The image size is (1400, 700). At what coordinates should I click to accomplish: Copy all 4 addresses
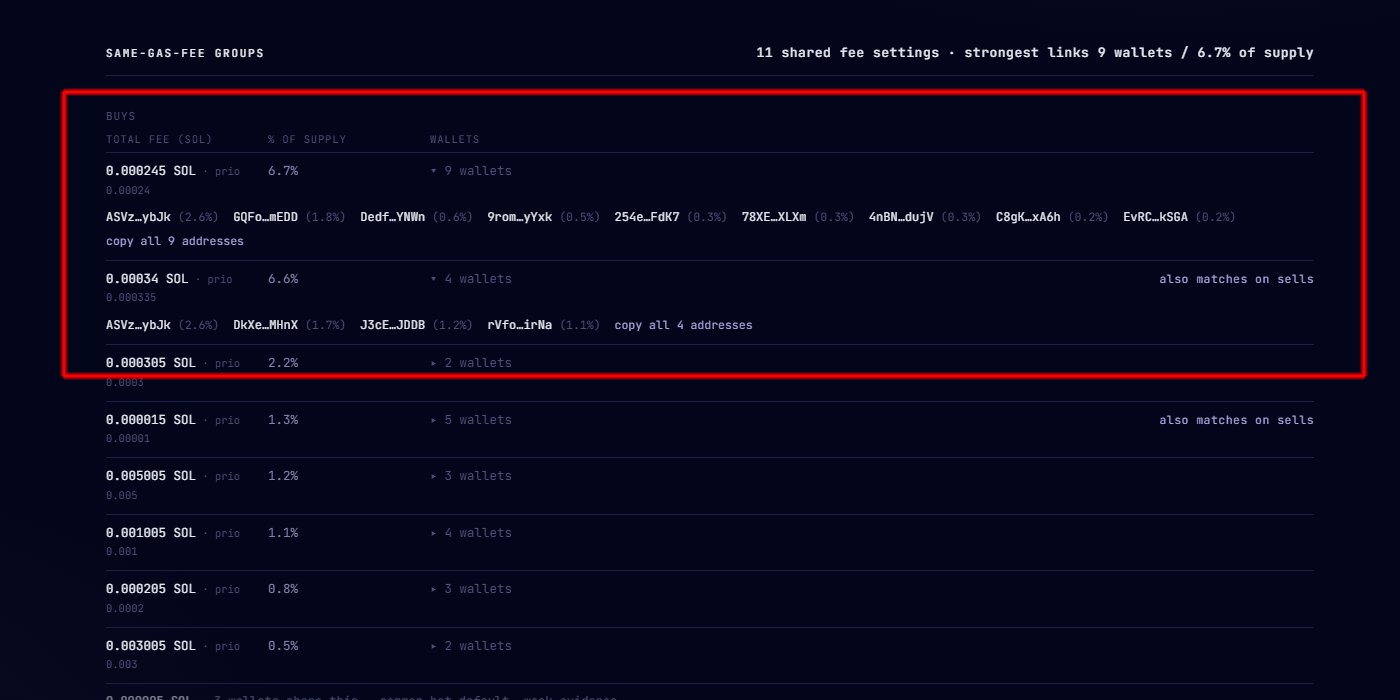click(x=683, y=325)
